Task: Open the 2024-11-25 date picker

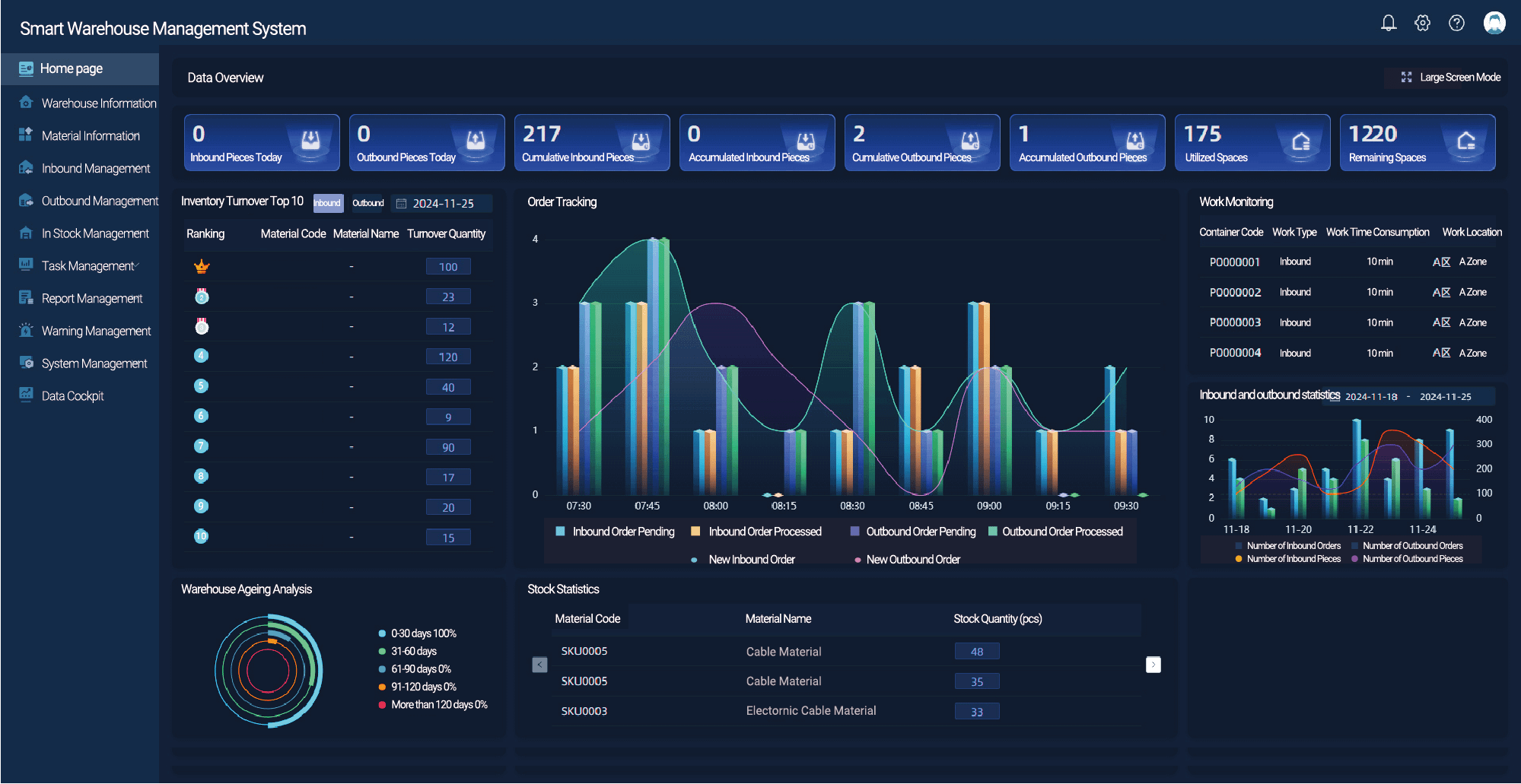Action: [x=442, y=204]
